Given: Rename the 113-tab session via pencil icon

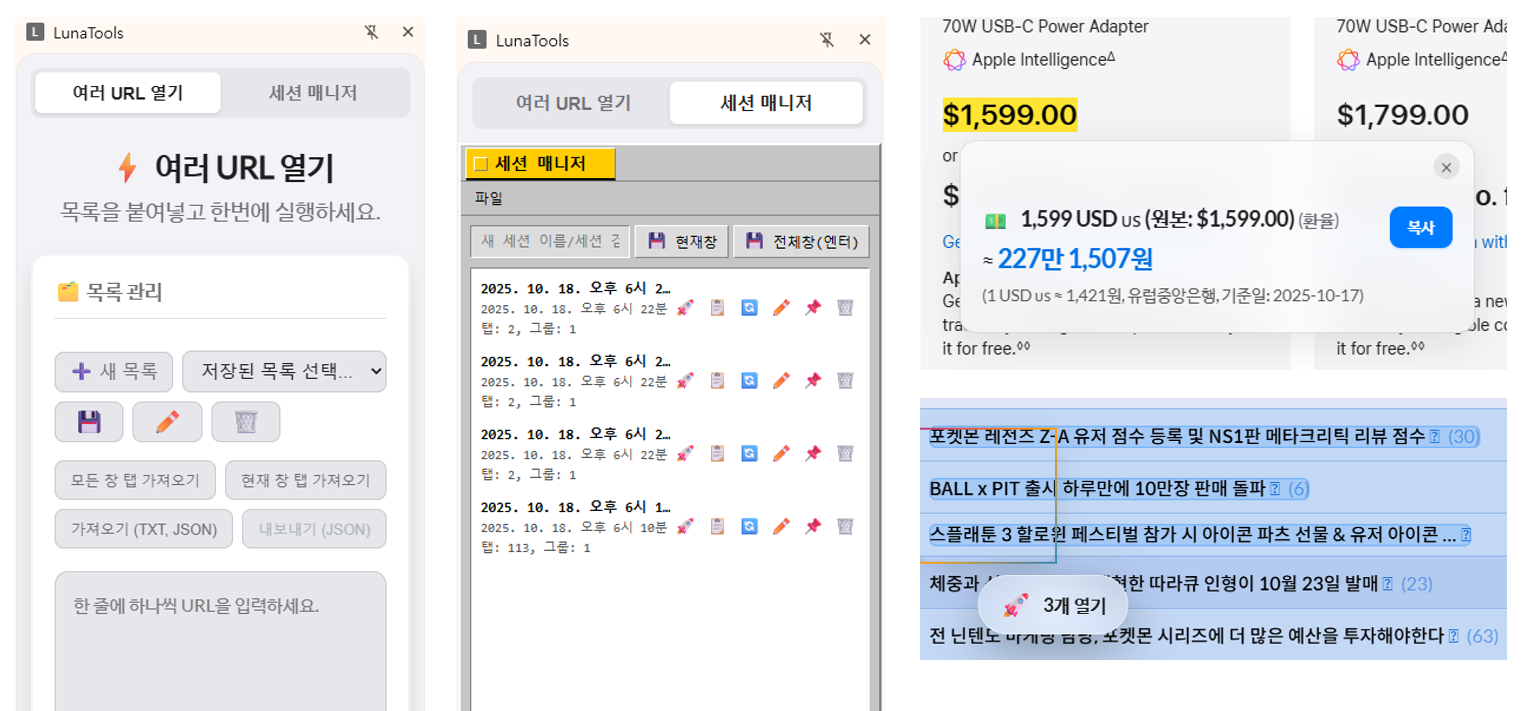Looking at the screenshot, I should (x=781, y=526).
